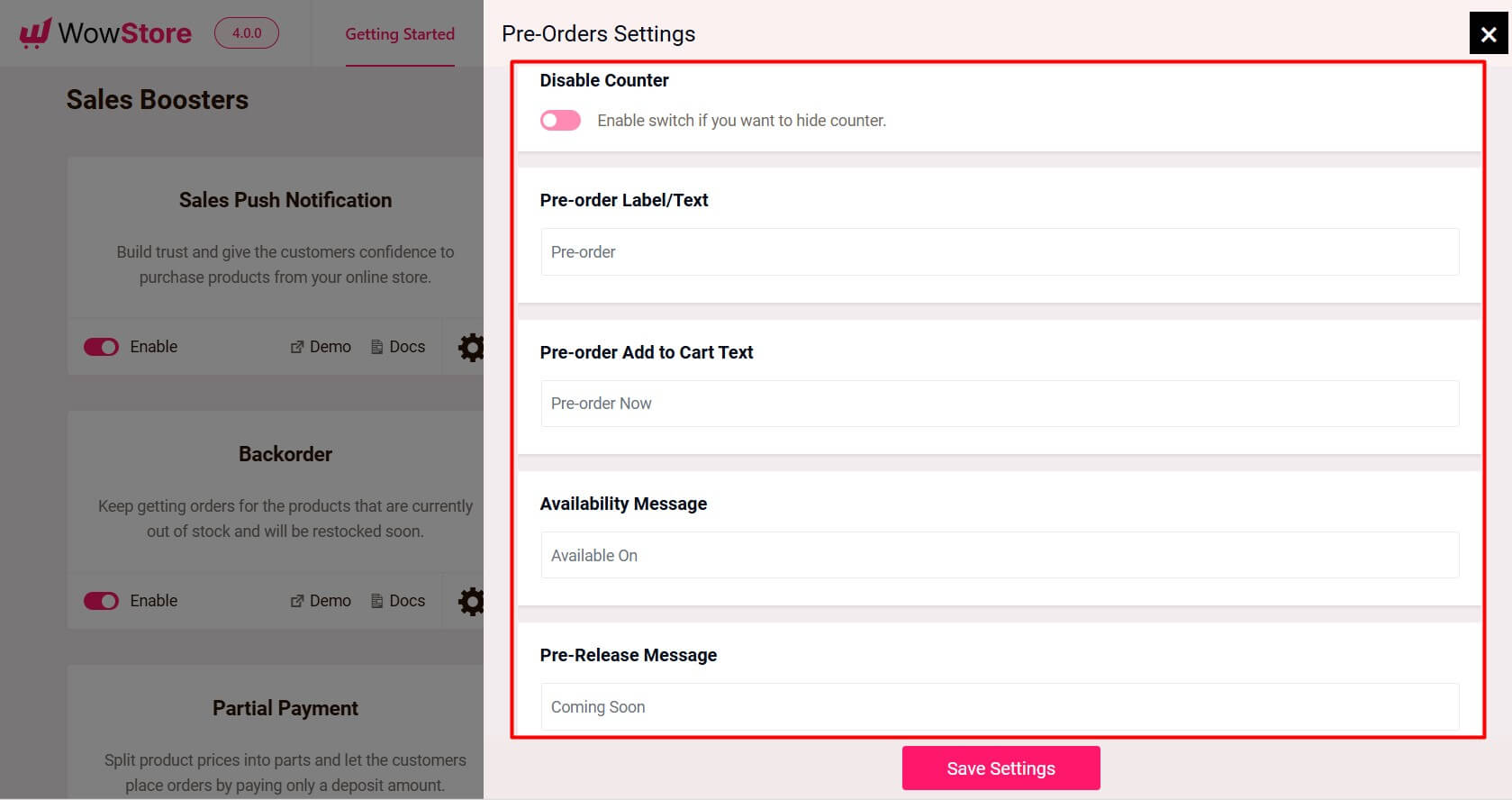Click the Docs document icon under Backorder
The image size is (1512, 800).
coord(376,600)
